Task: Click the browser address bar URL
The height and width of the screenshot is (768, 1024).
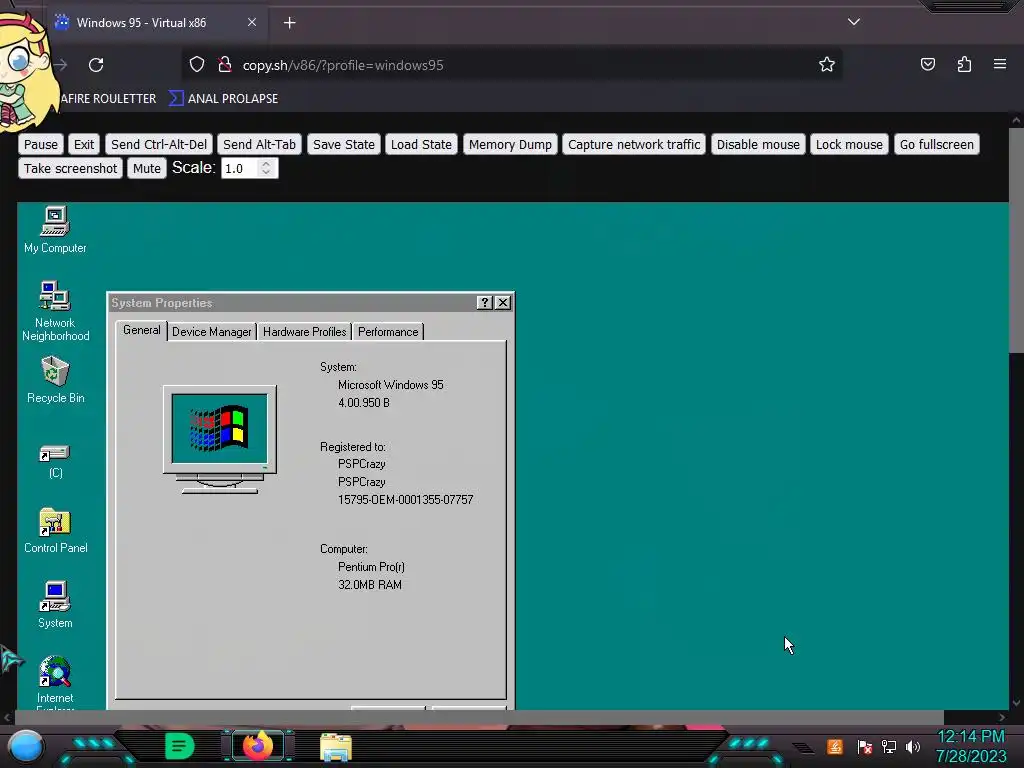Action: 343,65
